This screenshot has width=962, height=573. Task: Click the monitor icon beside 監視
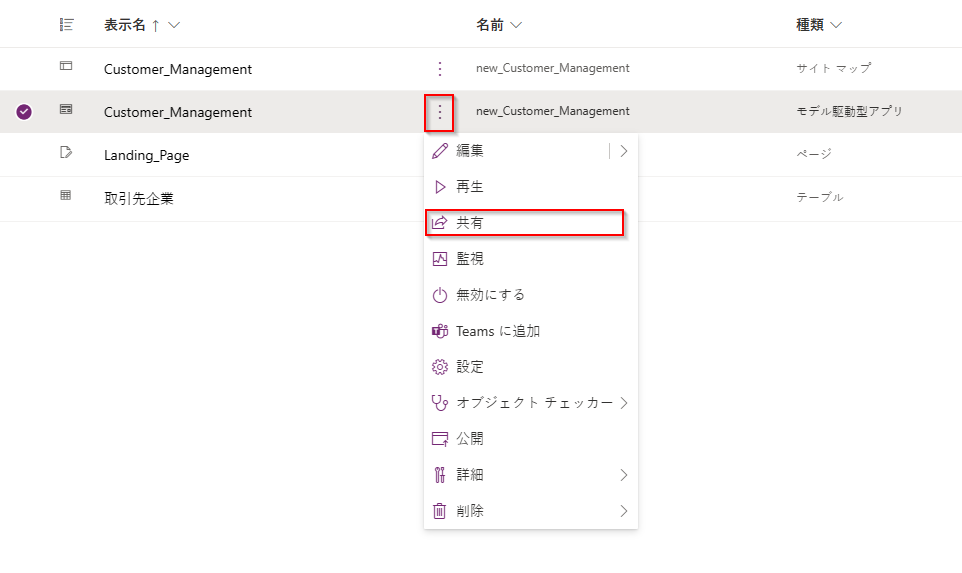[439, 259]
